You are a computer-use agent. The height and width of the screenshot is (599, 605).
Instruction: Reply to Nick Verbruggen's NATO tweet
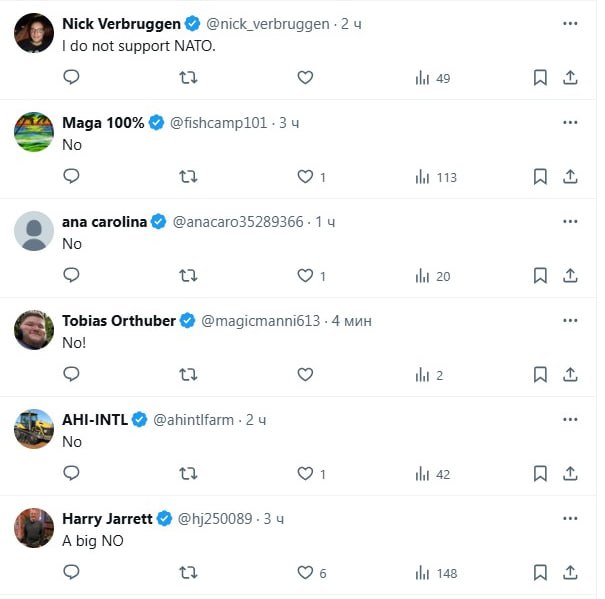pyautogui.click(x=71, y=77)
